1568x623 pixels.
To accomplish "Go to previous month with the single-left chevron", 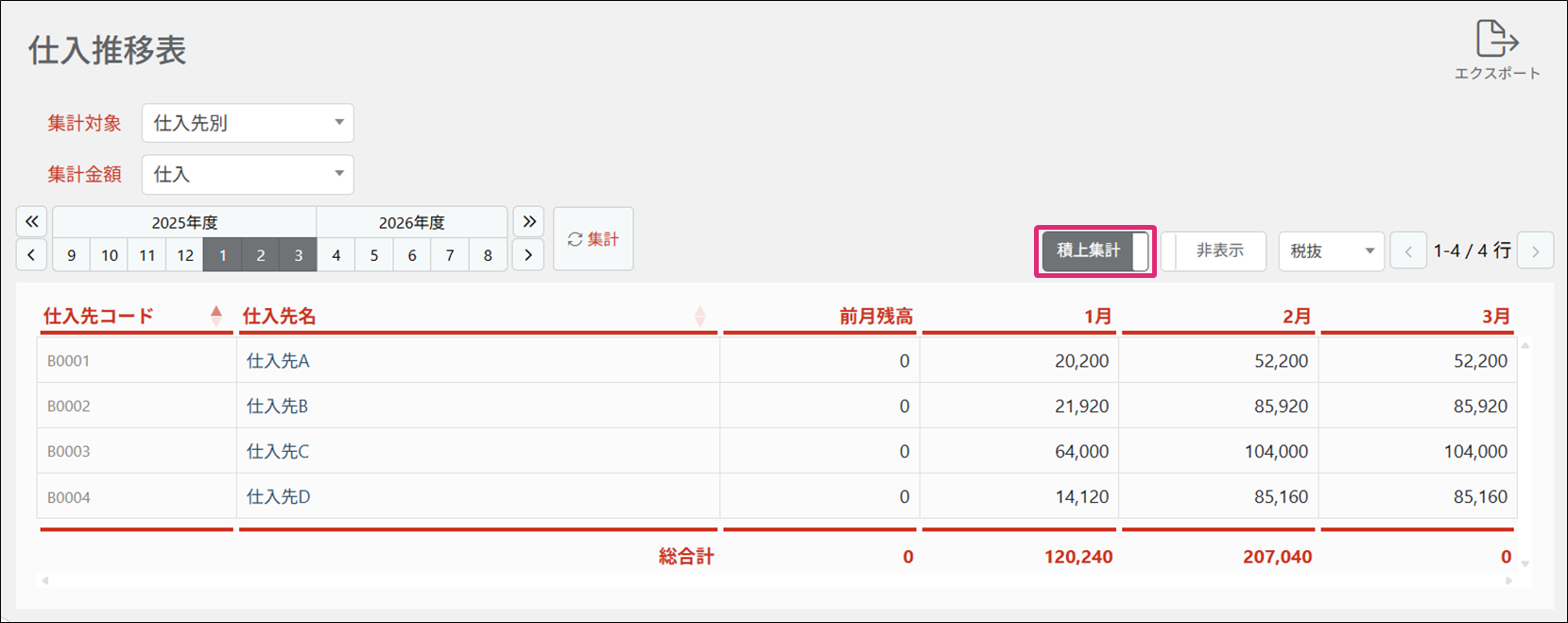I will coord(31,255).
